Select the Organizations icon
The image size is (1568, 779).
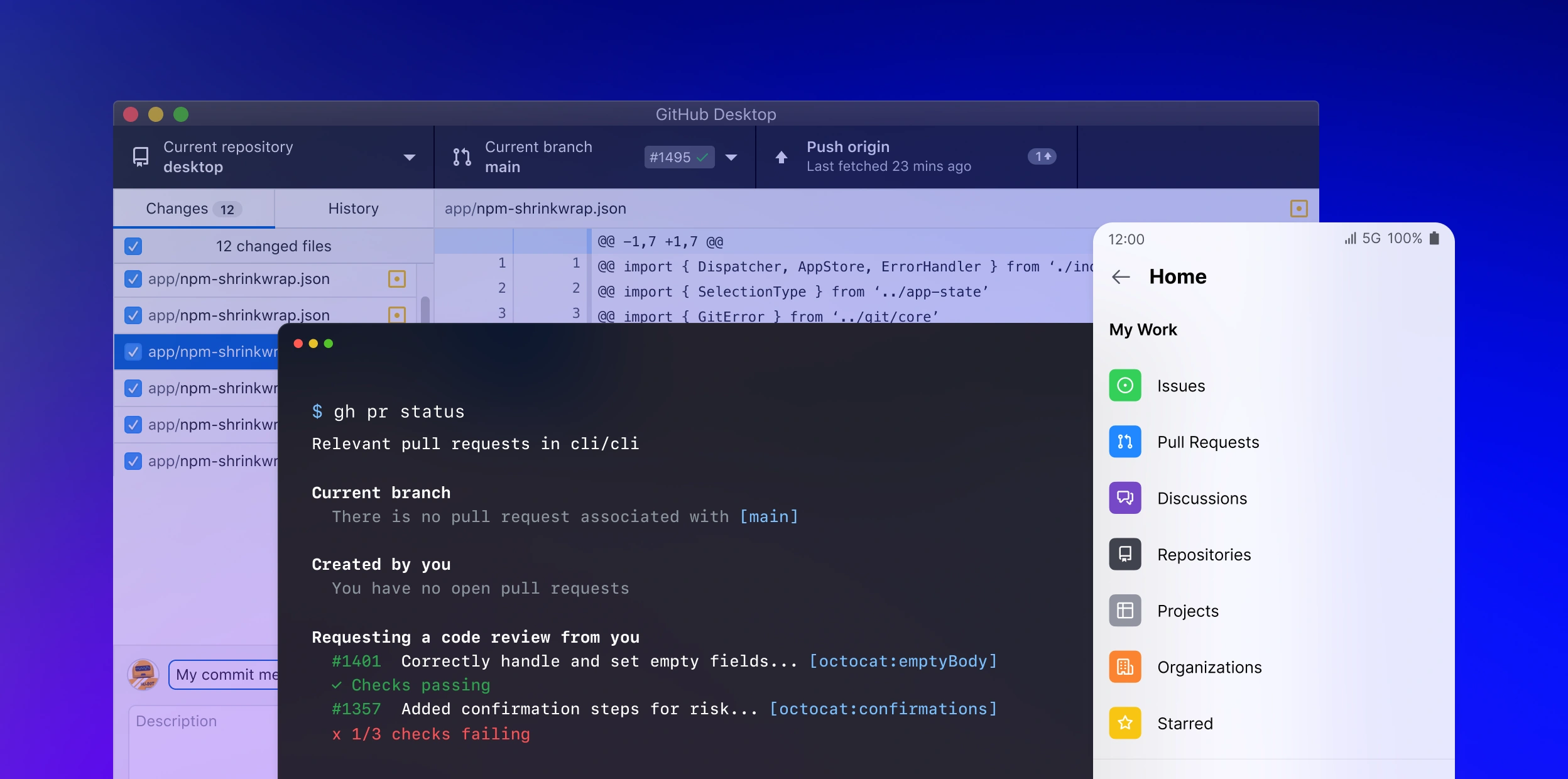[1125, 667]
